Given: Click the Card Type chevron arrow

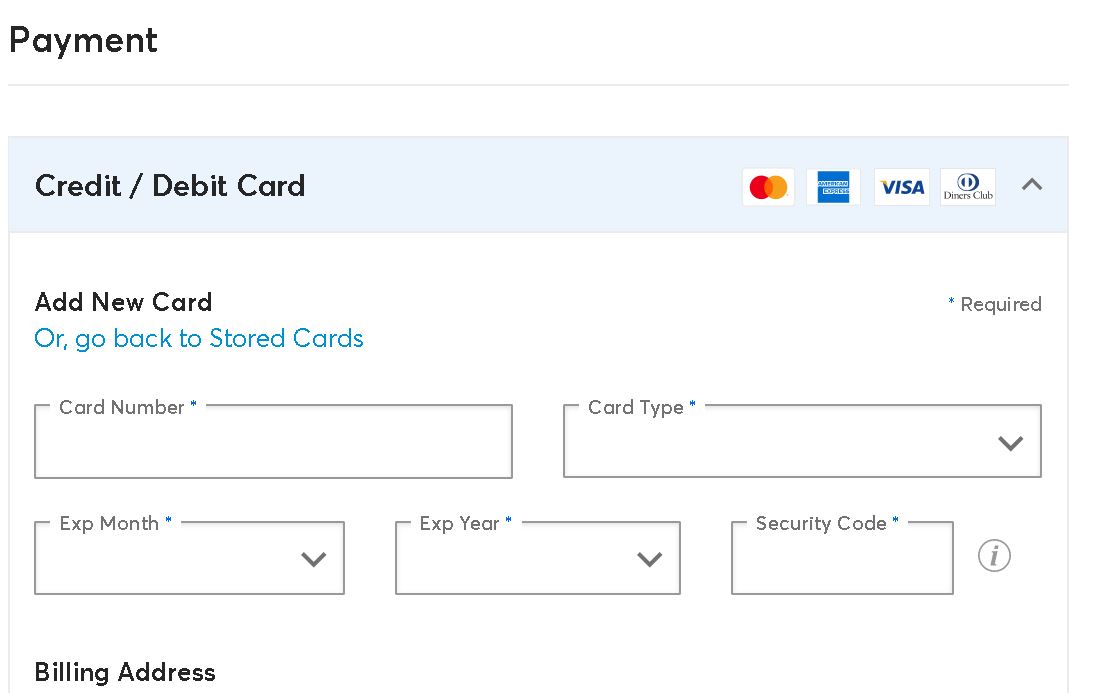Looking at the screenshot, I should click(x=1011, y=443).
